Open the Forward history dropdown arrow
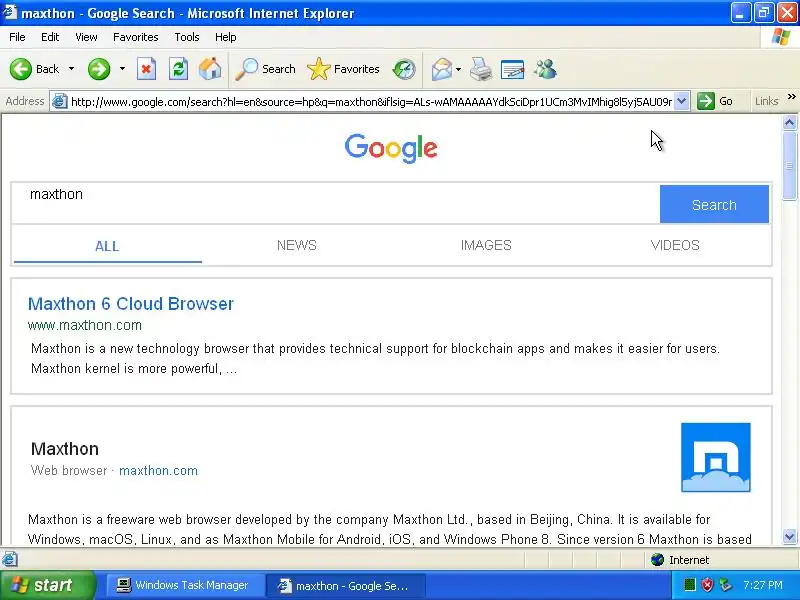 [x=122, y=68]
